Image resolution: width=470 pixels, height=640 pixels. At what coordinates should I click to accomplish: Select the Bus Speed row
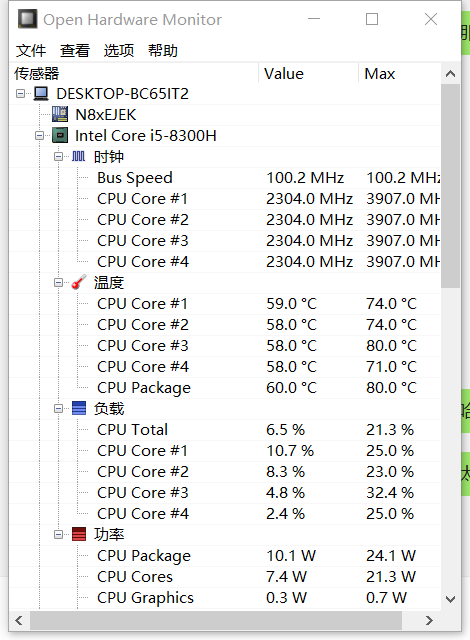225,178
